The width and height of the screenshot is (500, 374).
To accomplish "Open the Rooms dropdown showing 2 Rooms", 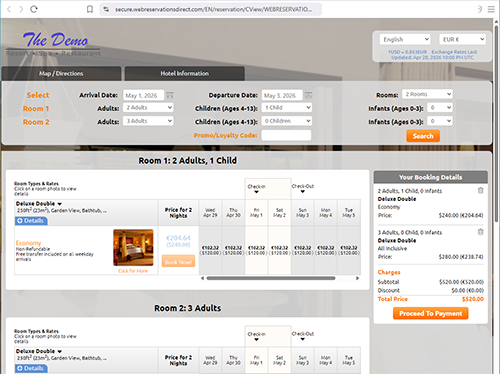I will 427,94.
